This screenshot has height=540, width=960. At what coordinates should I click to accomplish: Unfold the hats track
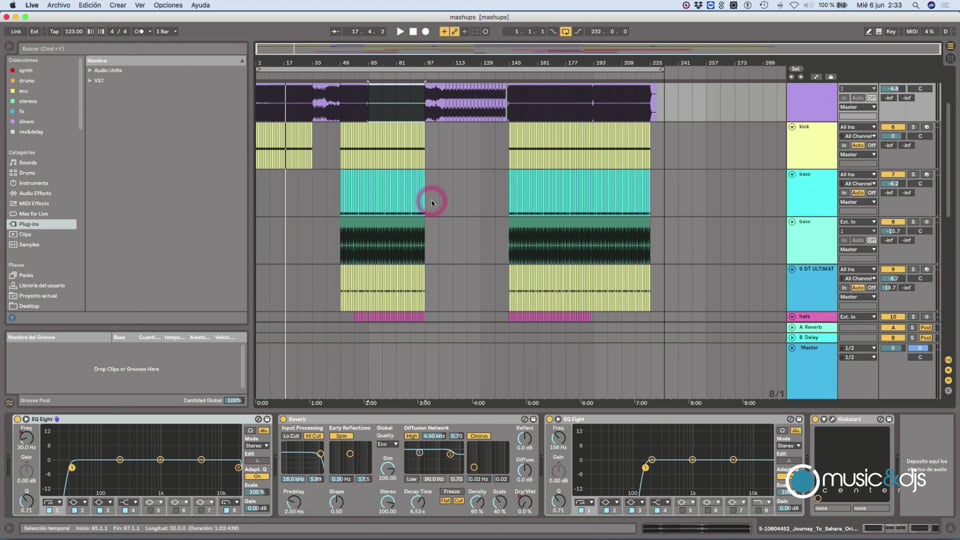[x=792, y=317]
